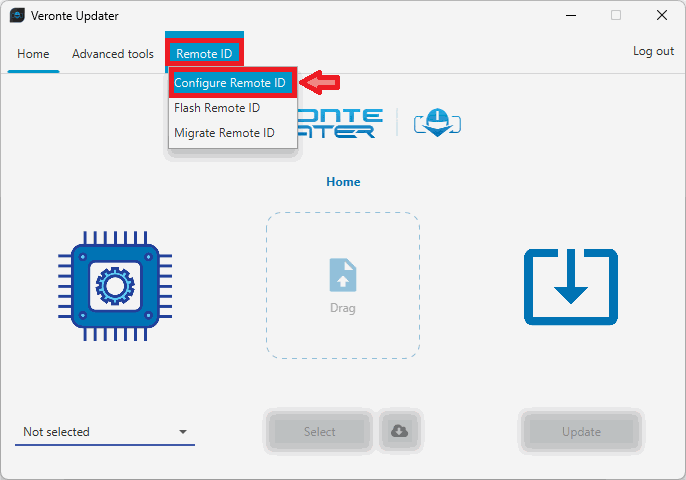Switch to the Home tab

point(33,53)
